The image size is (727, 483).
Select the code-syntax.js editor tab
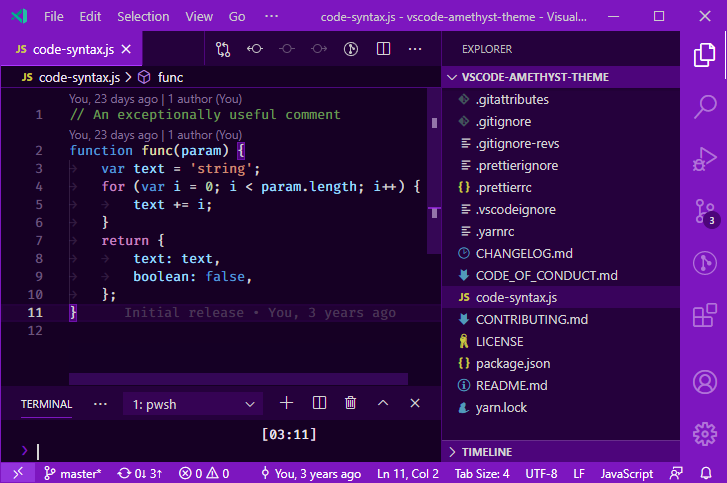[x=72, y=49]
